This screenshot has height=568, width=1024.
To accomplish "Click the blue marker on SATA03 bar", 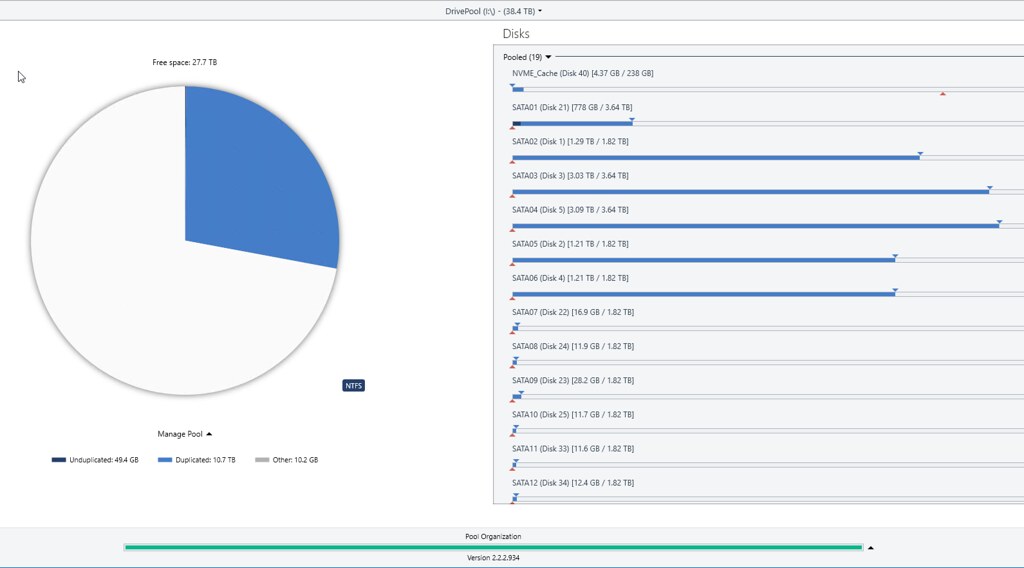I will pyautogui.click(x=989, y=188).
